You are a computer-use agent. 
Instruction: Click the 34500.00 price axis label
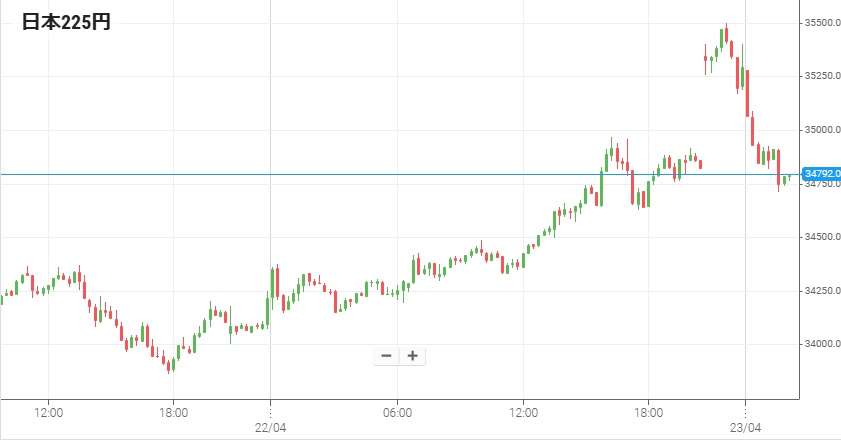[x=821, y=237]
